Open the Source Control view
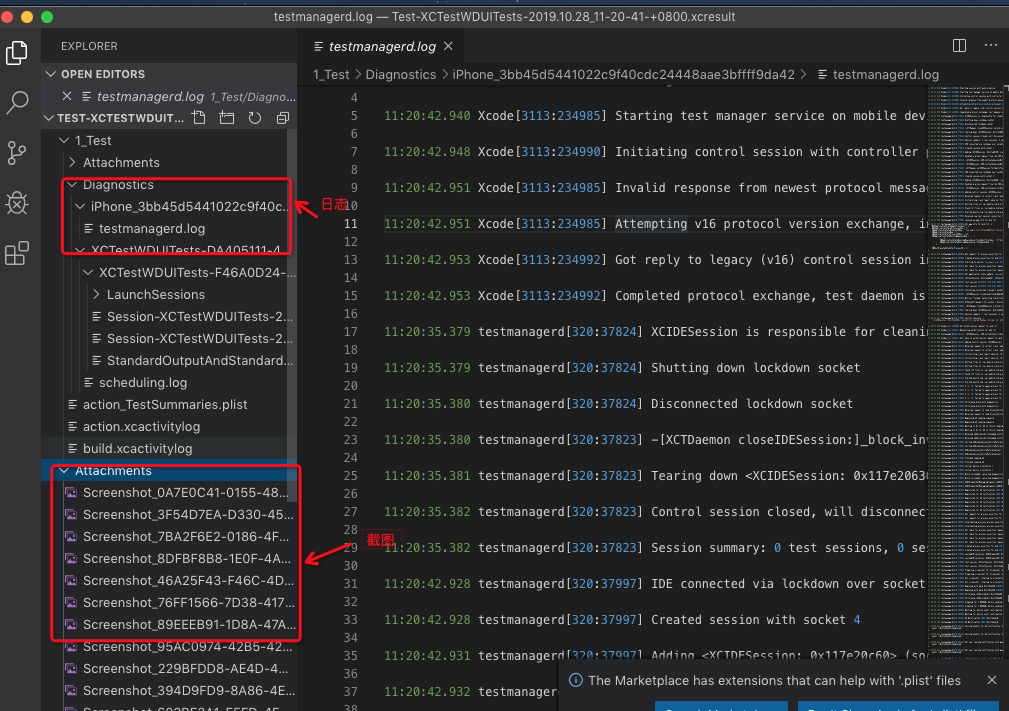This screenshot has width=1009, height=711. [x=17, y=152]
